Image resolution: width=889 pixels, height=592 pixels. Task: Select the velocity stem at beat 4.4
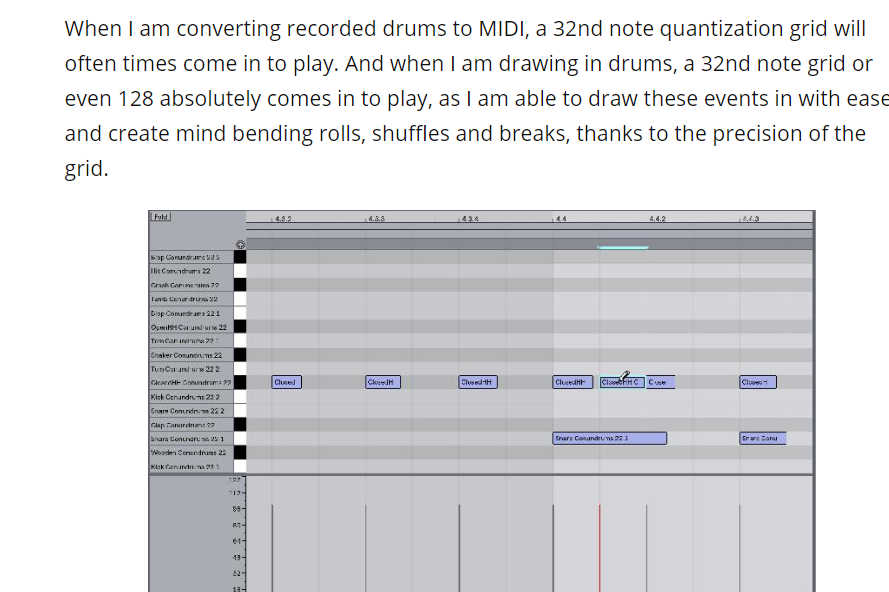pos(553,548)
